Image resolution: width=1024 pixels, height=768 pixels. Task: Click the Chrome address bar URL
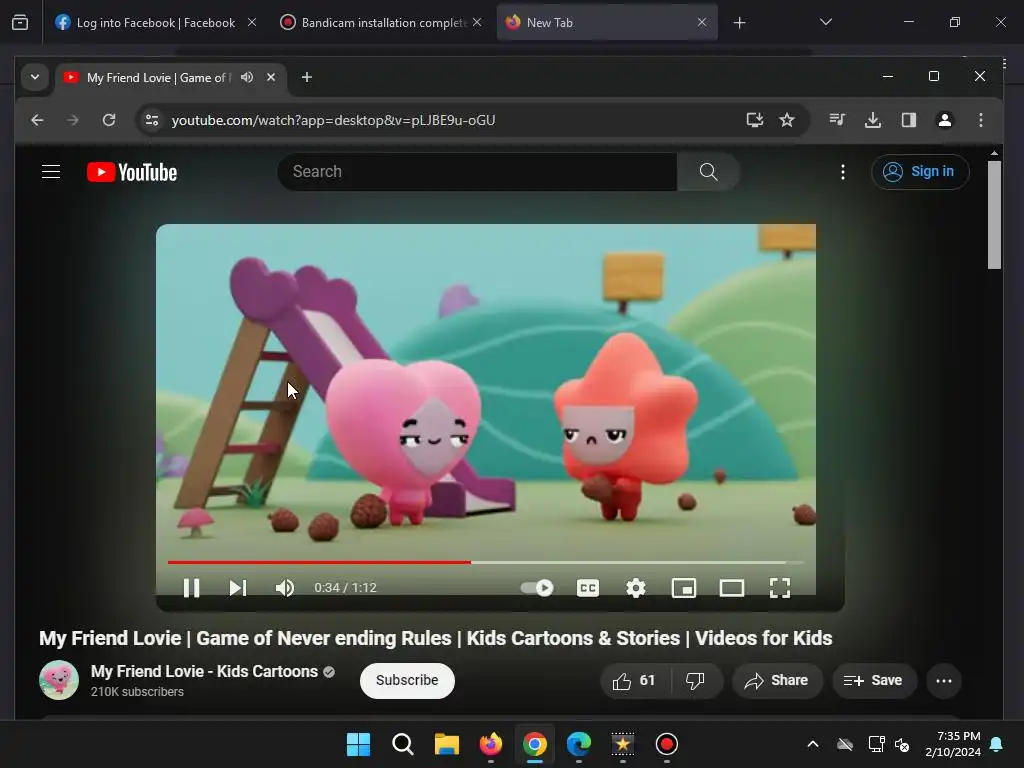point(333,120)
